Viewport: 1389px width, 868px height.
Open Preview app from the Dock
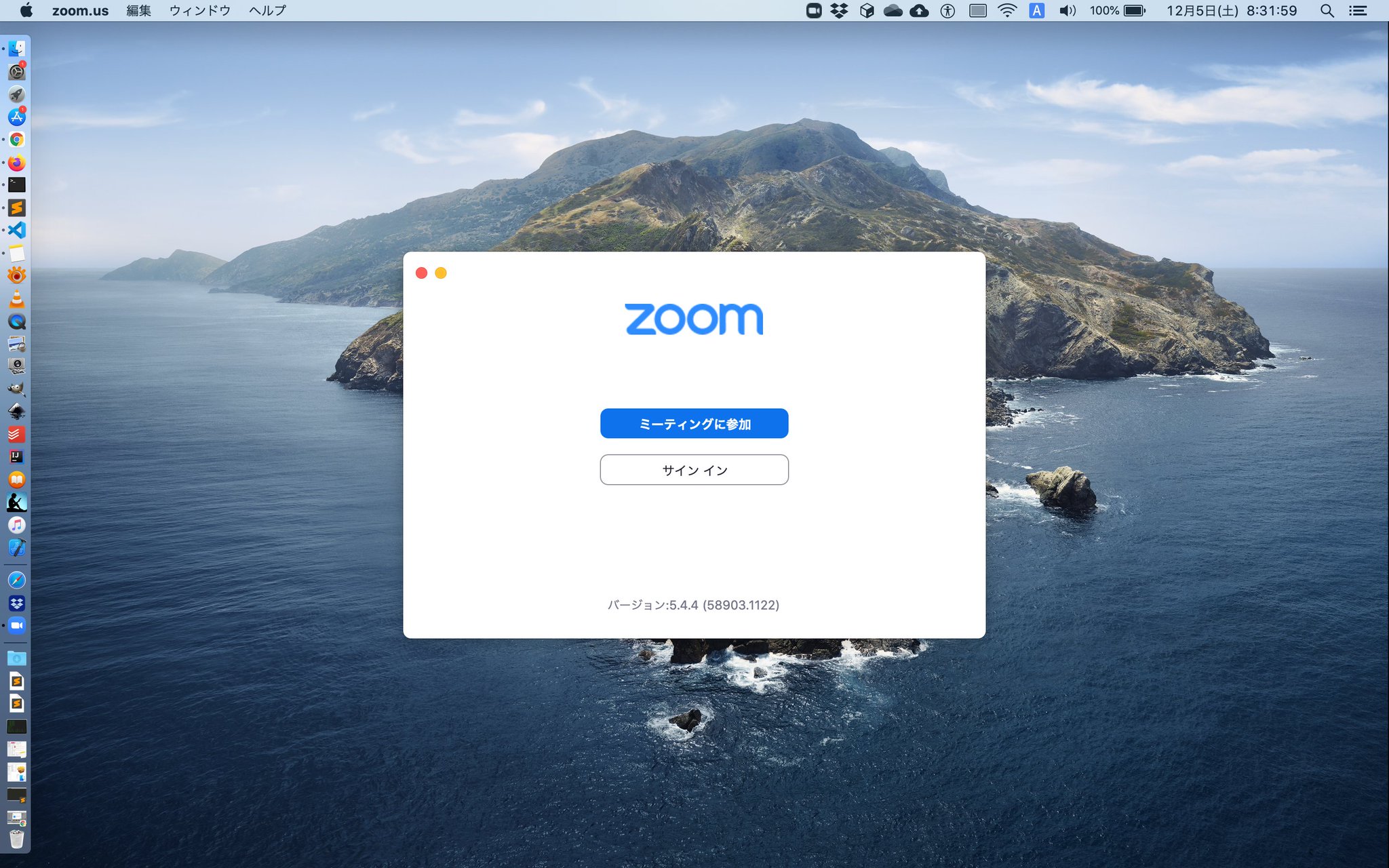tap(17, 344)
